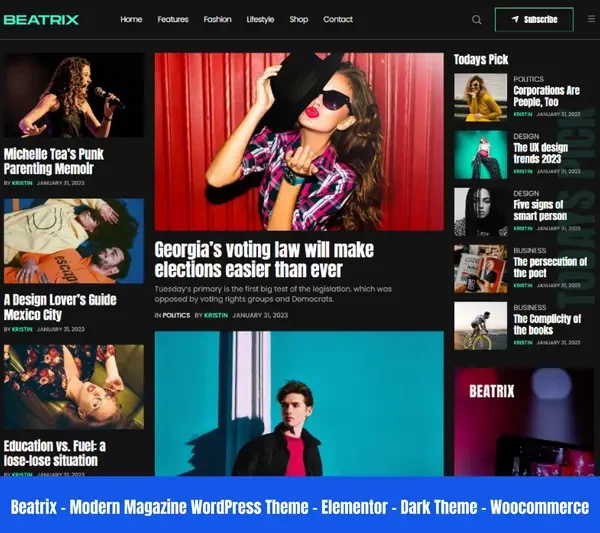Screen dimensions: 600x533
Task: Click POLITICS label above Corporations Are People
Action: [x=528, y=79]
